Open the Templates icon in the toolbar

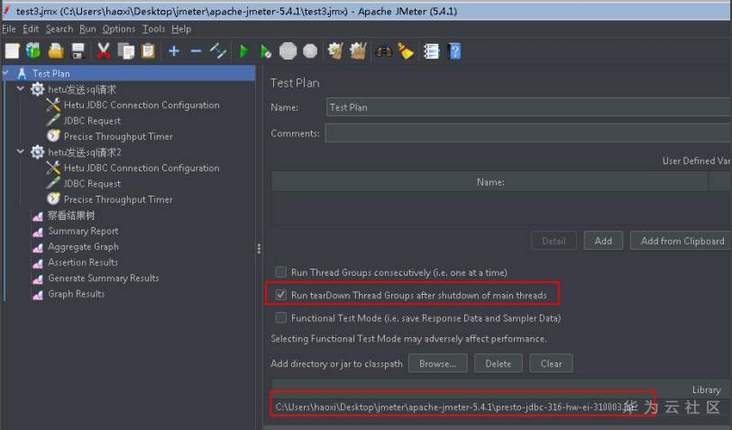(x=33, y=51)
